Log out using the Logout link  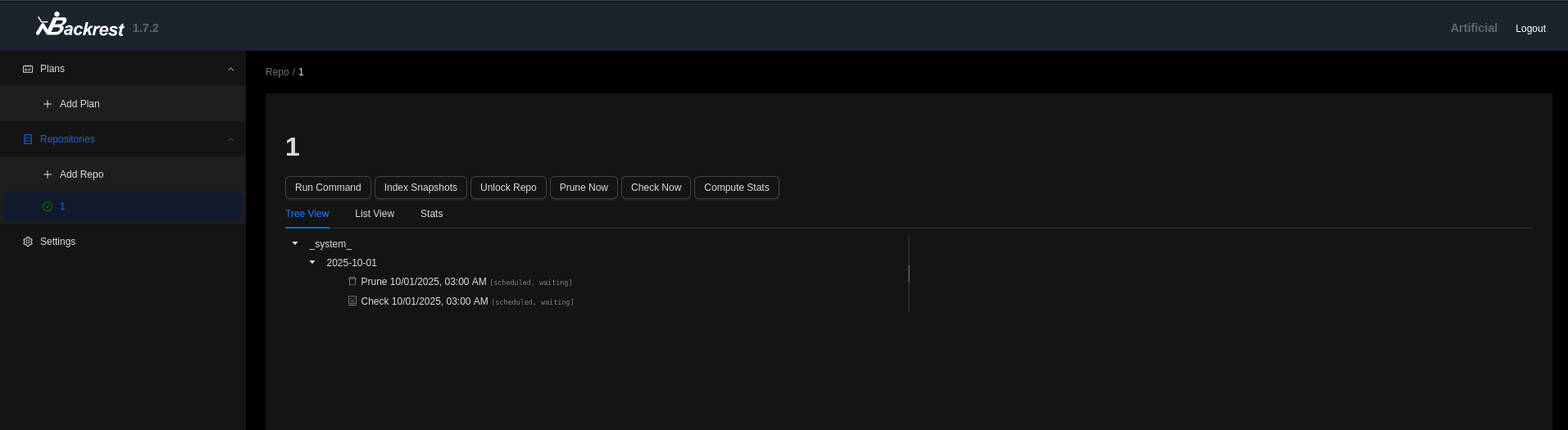coord(1530,29)
